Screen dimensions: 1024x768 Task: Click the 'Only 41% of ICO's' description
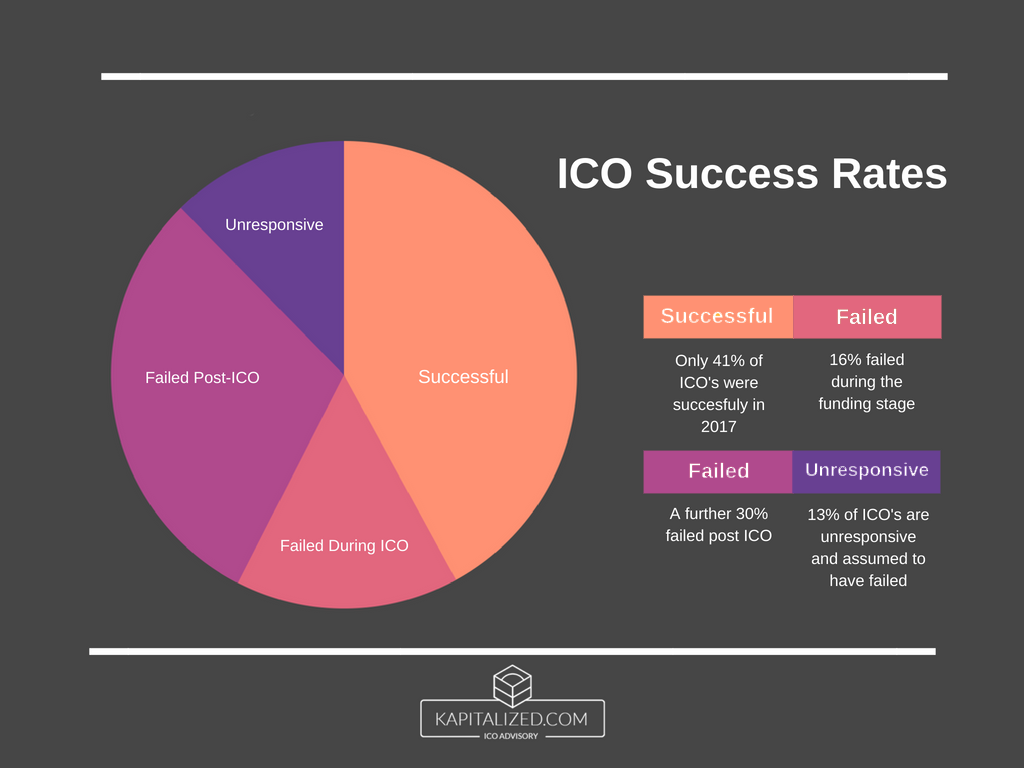(719, 393)
